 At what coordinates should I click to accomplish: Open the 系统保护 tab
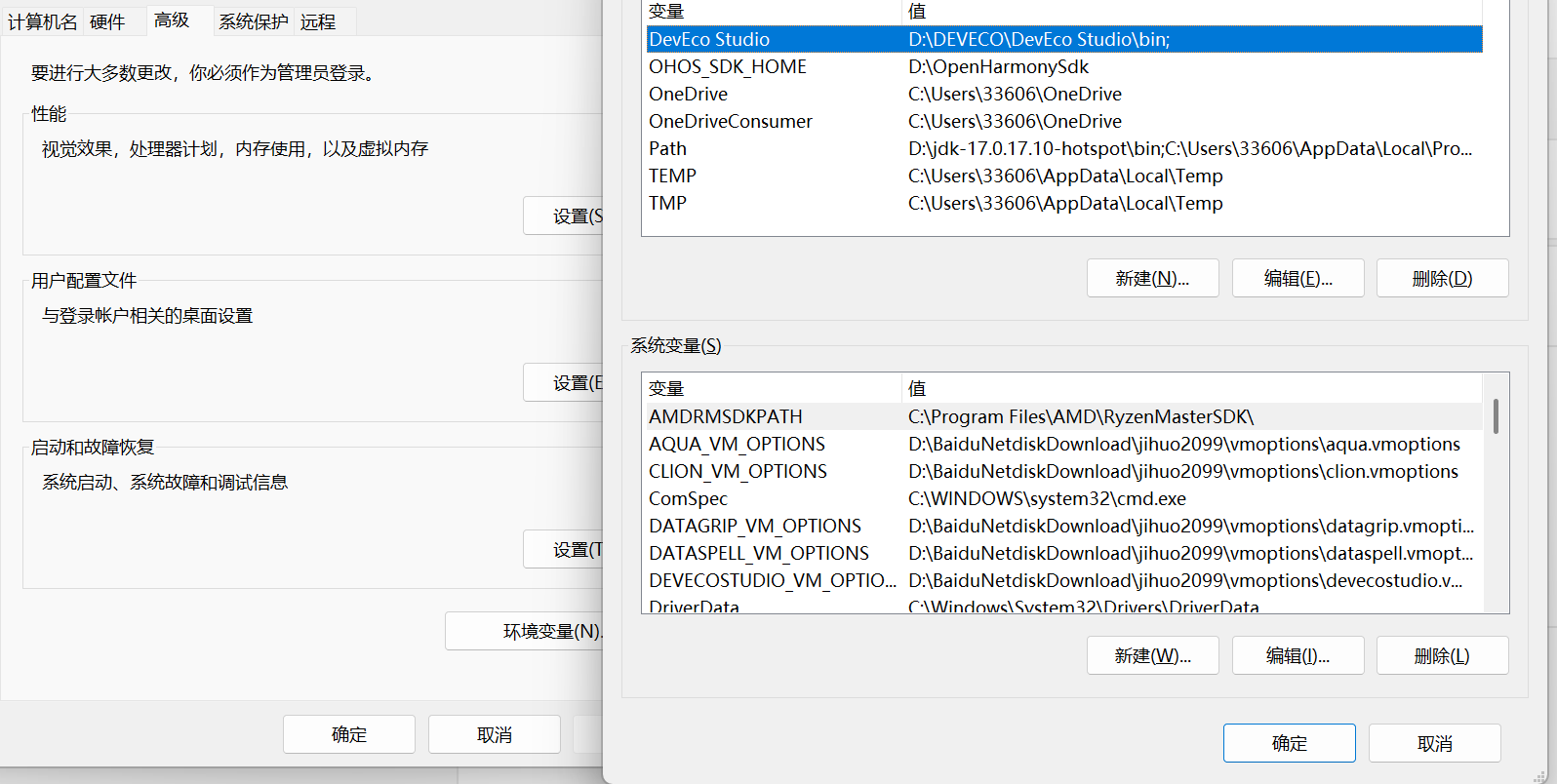254,21
